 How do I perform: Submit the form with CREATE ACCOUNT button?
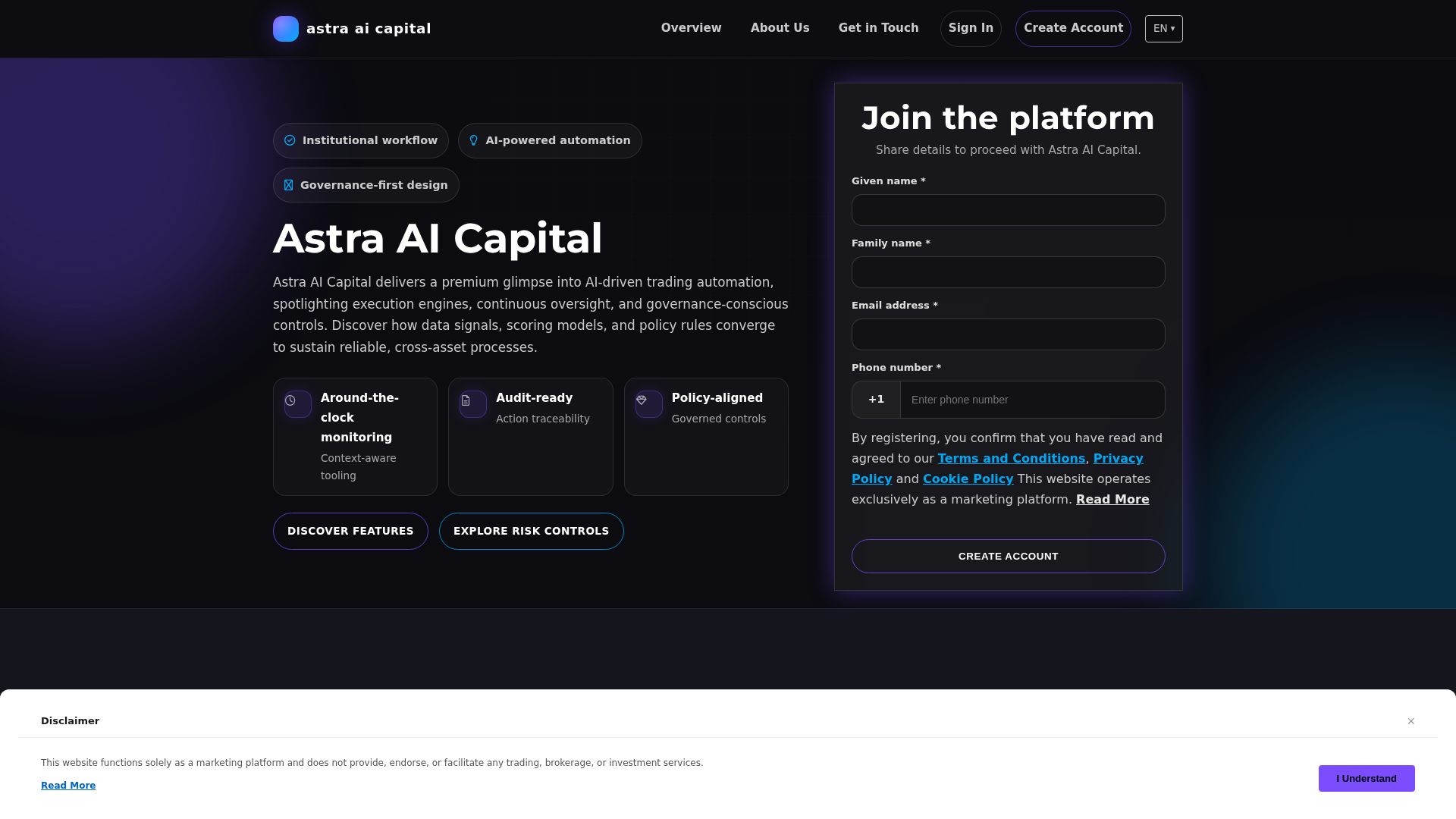pos(1009,556)
